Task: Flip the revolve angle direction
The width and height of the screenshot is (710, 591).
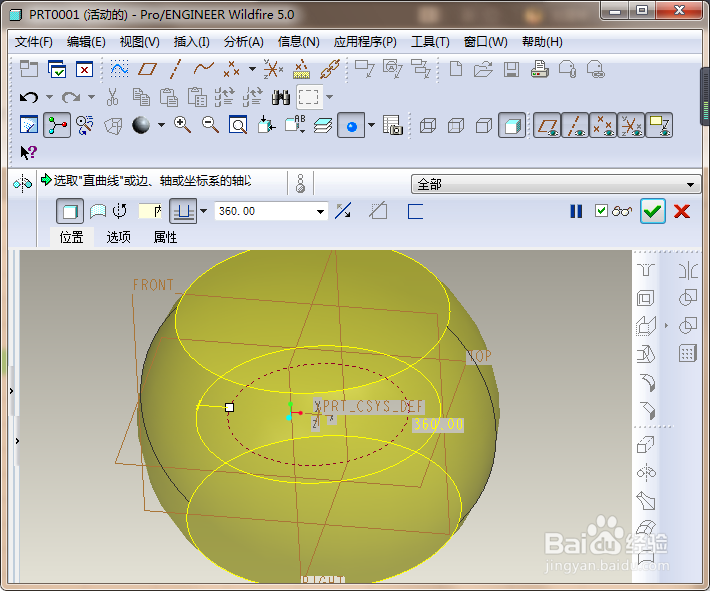Action: coord(343,211)
